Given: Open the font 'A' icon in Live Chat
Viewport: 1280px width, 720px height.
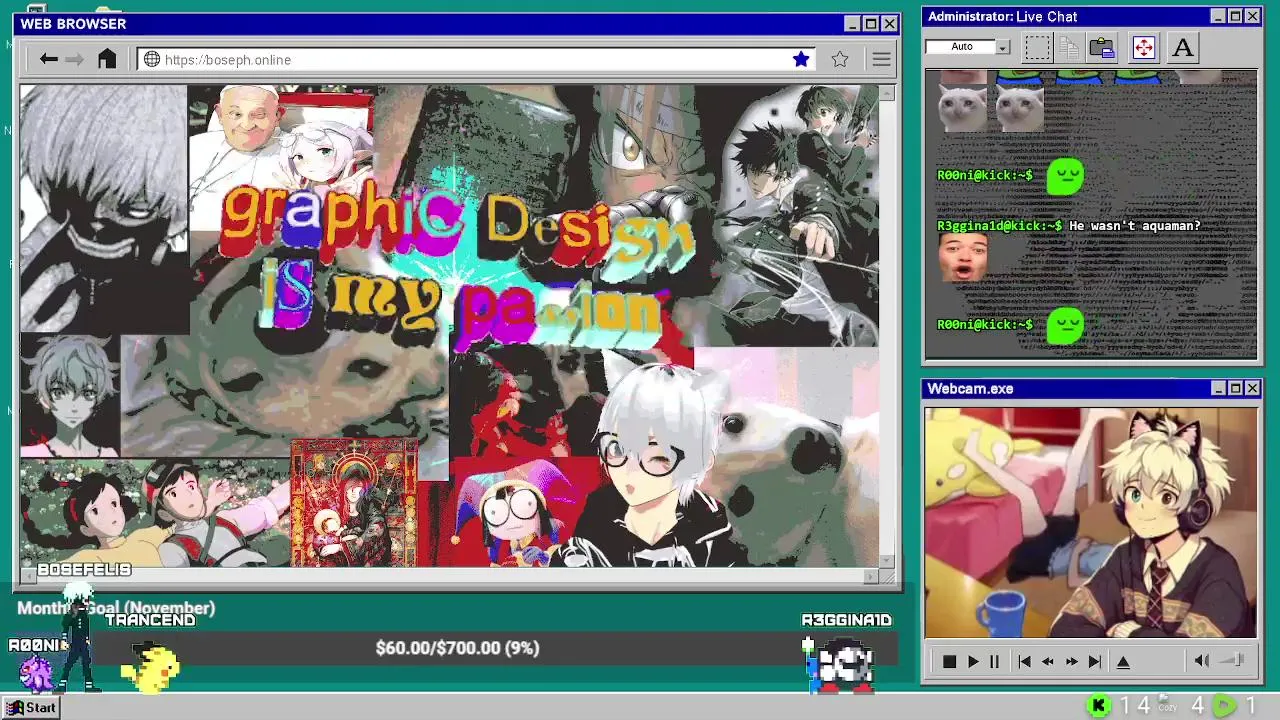Looking at the screenshot, I should click(x=1183, y=47).
